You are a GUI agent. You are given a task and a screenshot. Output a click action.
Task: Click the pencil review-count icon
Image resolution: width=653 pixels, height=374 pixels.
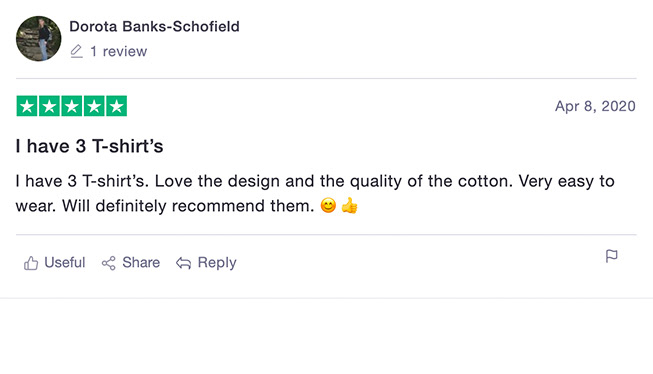[76, 51]
